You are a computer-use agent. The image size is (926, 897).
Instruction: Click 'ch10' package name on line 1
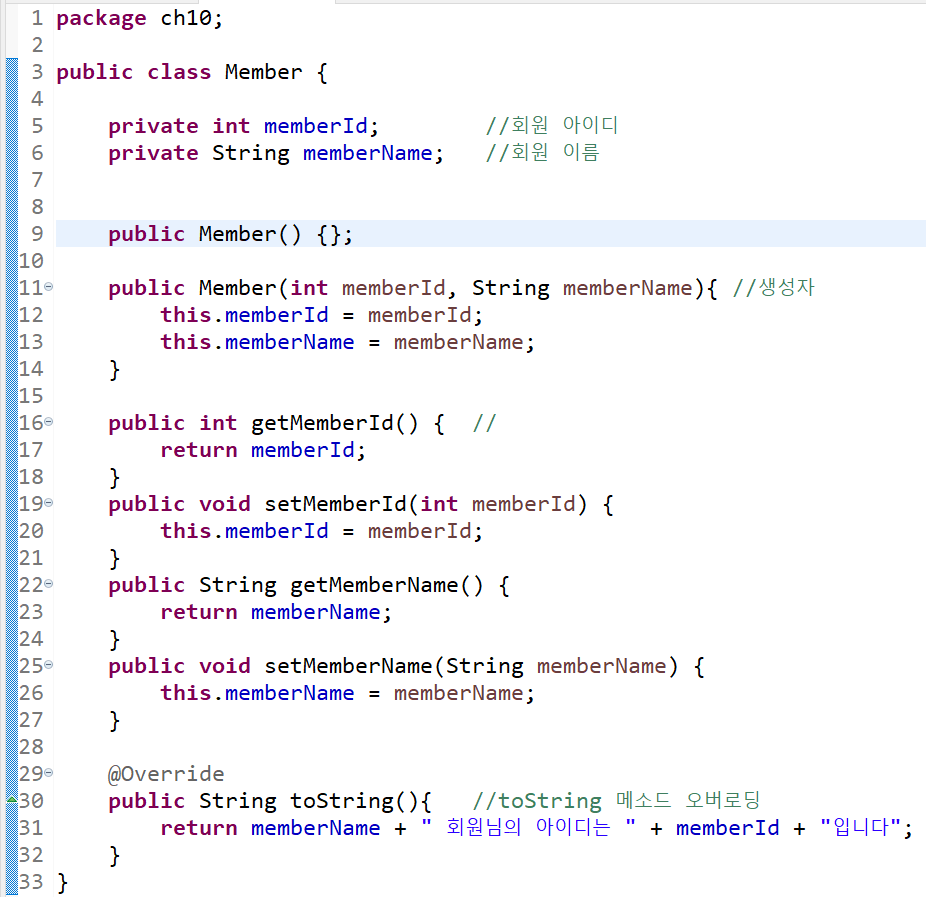pyautogui.click(x=186, y=18)
